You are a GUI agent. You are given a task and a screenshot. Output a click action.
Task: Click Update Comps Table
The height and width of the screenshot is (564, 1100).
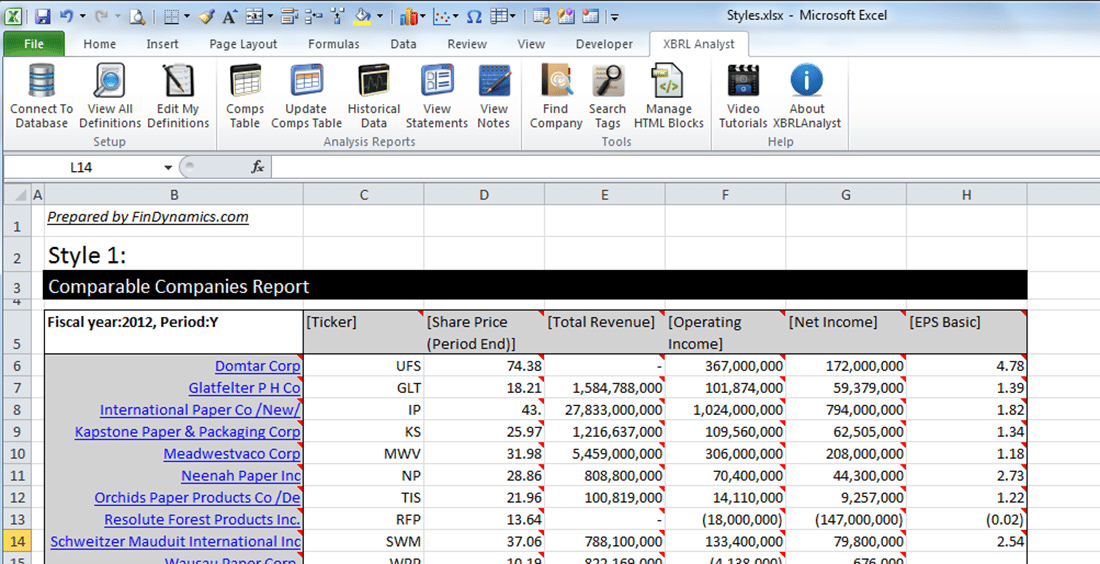click(306, 81)
